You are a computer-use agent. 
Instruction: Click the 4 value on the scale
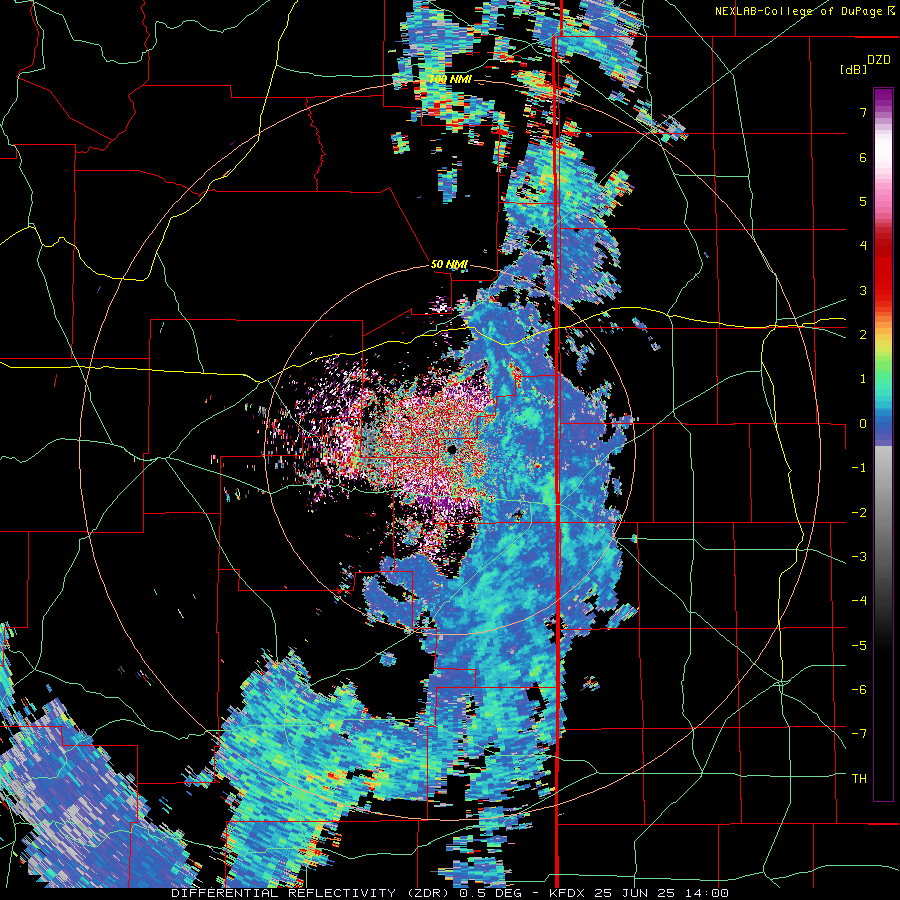pos(863,246)
